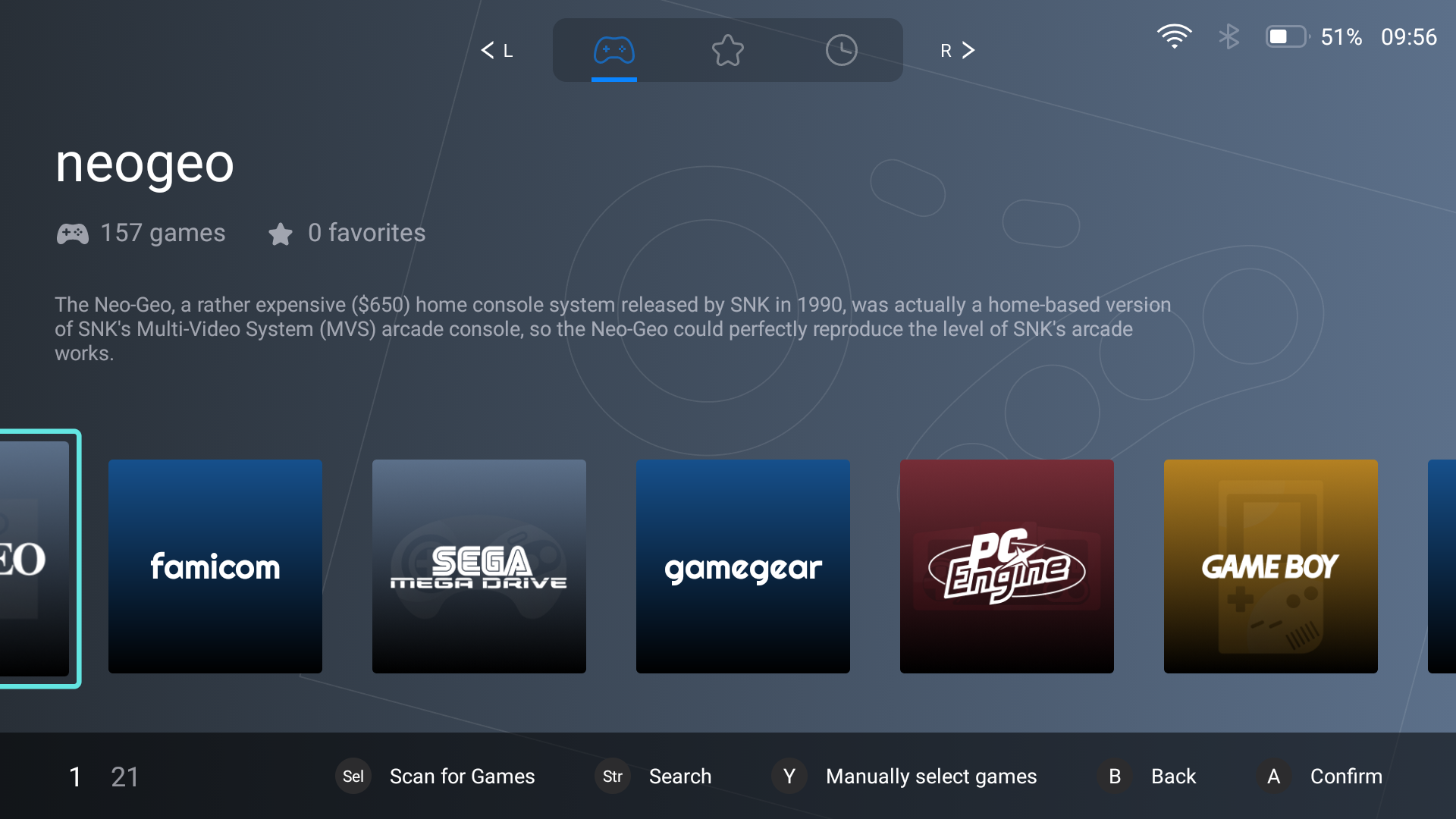The width and height of the screenshot is (1456, 819).
Task: Switch to the favorites star tab
Action: 727,50
